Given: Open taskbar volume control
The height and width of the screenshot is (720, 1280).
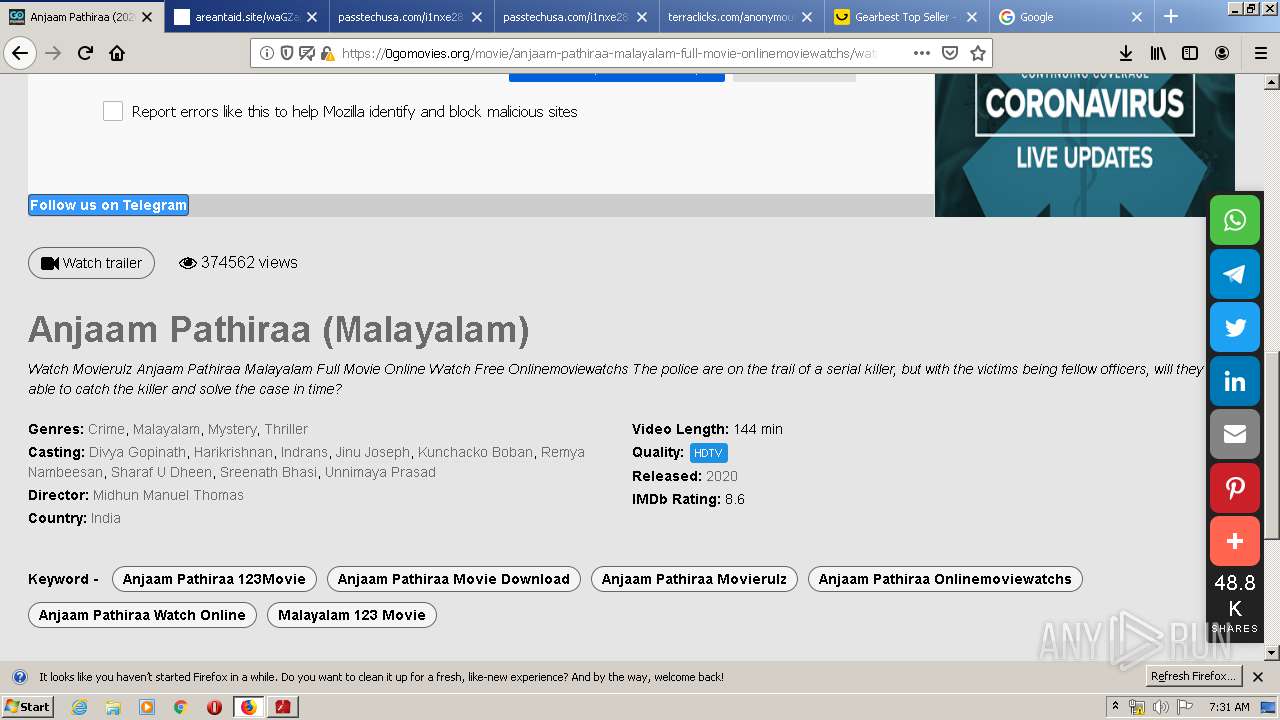Looking at the screenshot, I should [1160, 707].
